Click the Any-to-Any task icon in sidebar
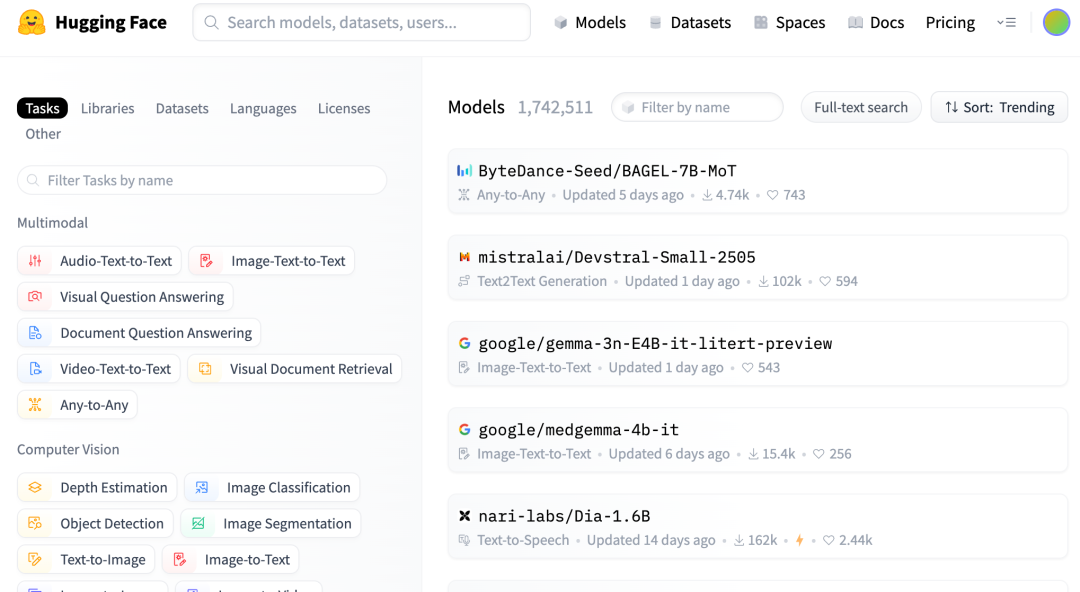The image size is (1080, 592). [x=35, y=405]
